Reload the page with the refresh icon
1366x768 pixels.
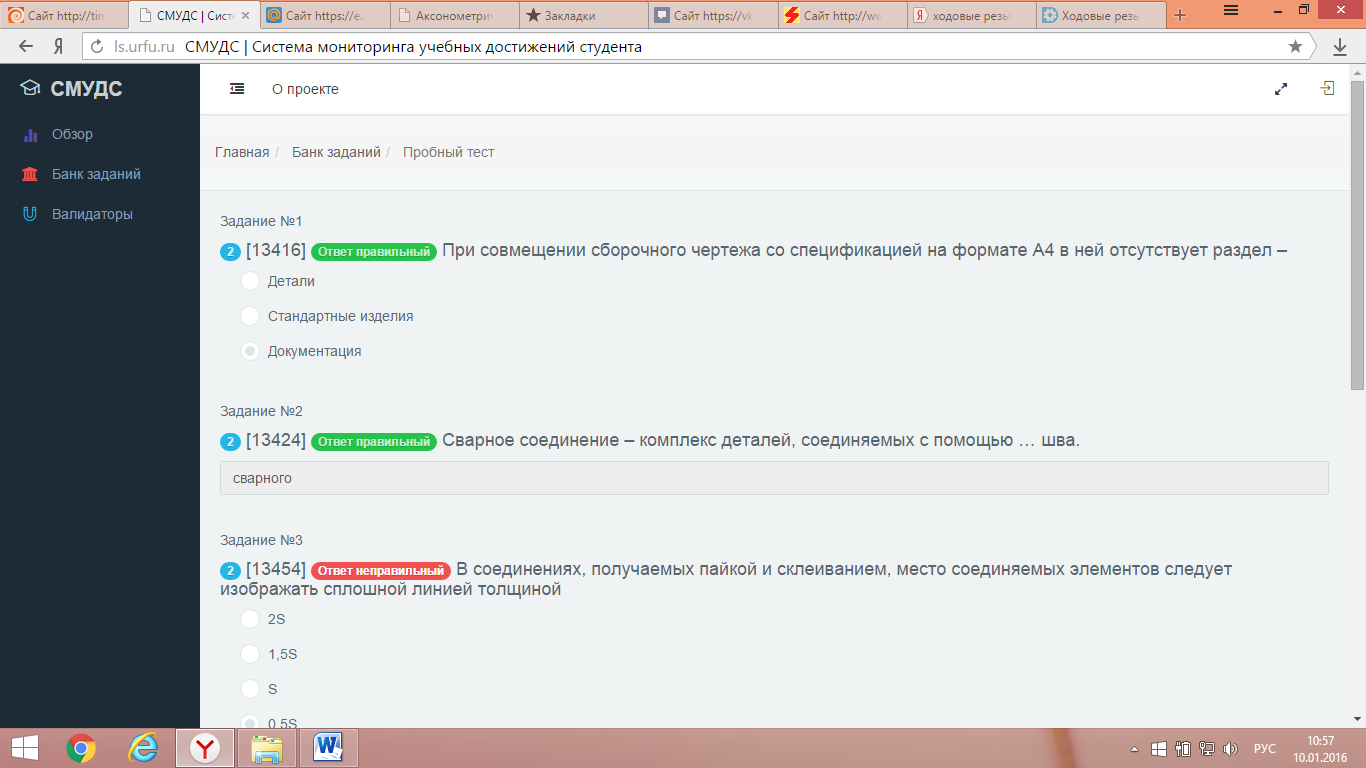click(x=97, y=47)
